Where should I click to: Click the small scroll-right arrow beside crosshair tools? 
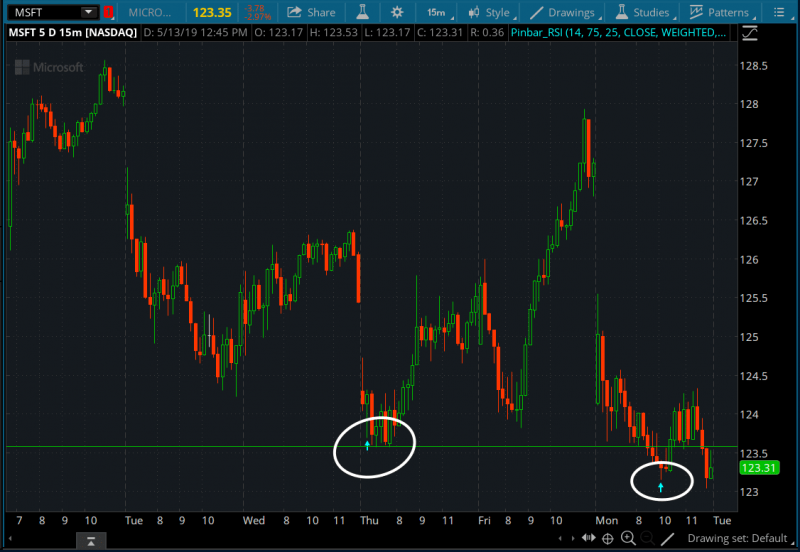point(572,538)
